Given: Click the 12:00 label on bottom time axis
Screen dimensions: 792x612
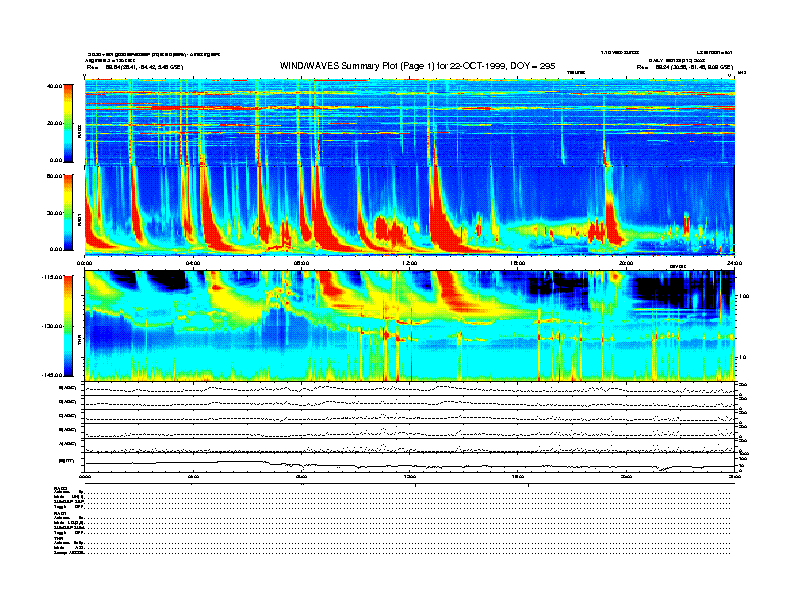Looking at the screenshot, I should pos(410,476).
